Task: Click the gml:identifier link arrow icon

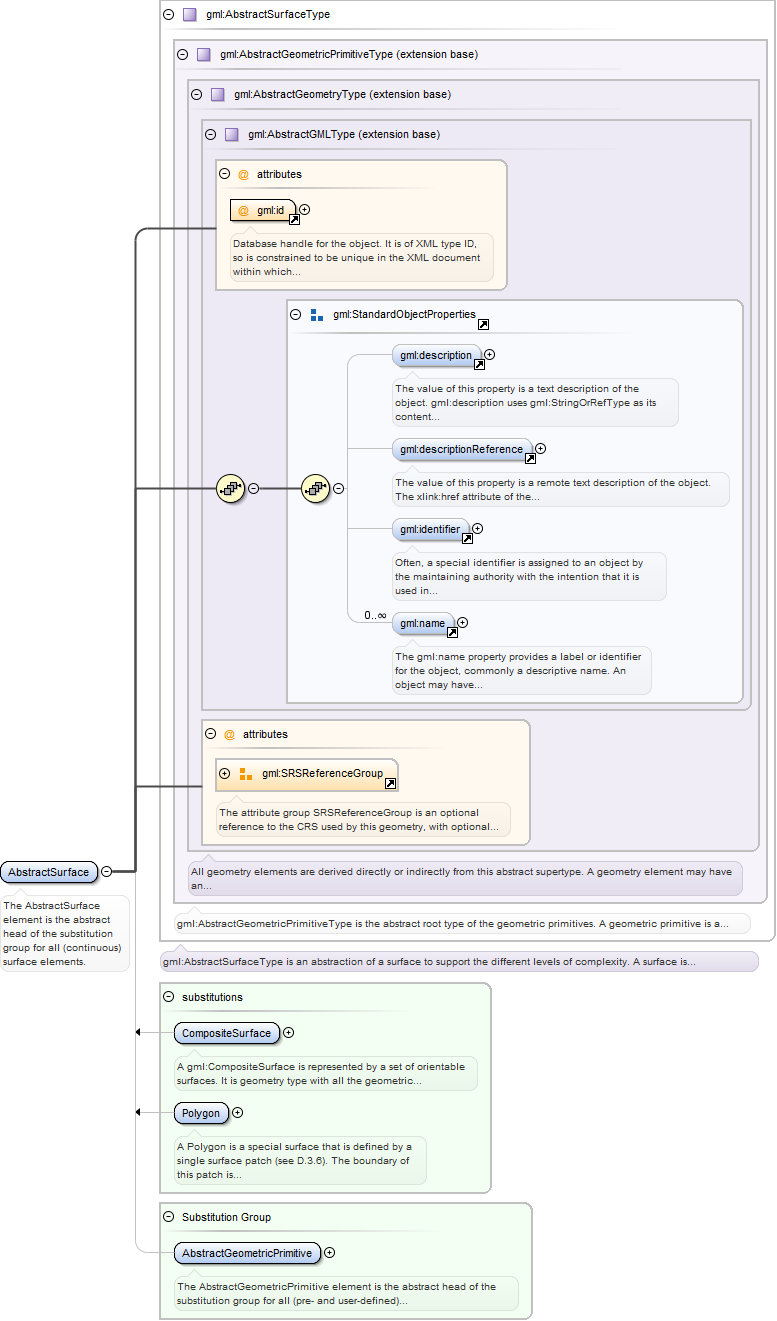Action: click(x=467, y=538)
